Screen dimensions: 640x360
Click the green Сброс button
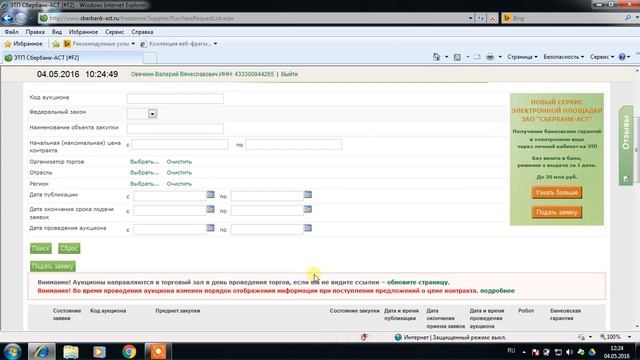tap(69, 248)
